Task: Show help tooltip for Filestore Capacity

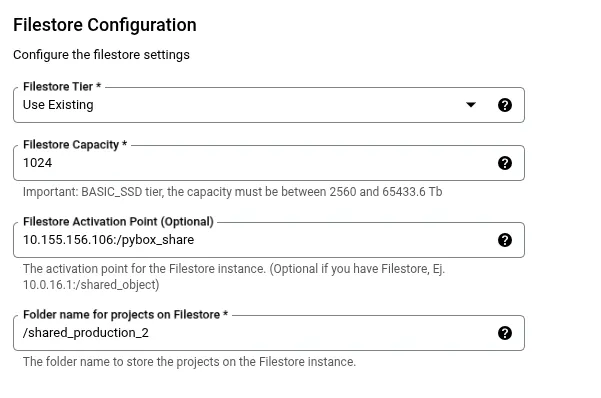Action: (x=504, y=163)
